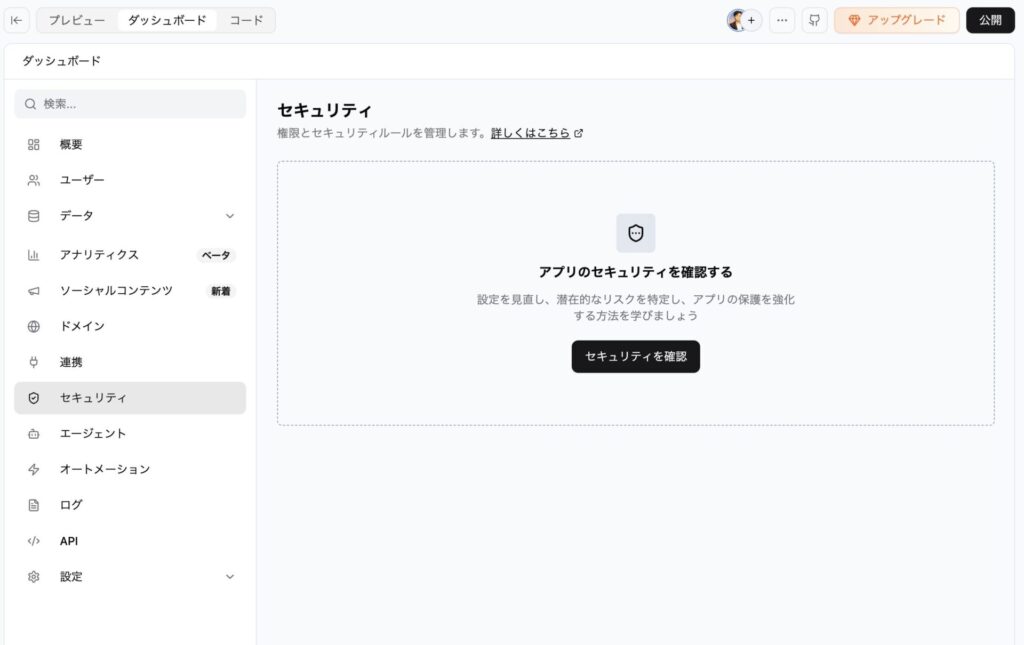Open the three-dots more options menu
Image resolution: width=1024 pixels, height=645 pixels.
click(782, 20)
